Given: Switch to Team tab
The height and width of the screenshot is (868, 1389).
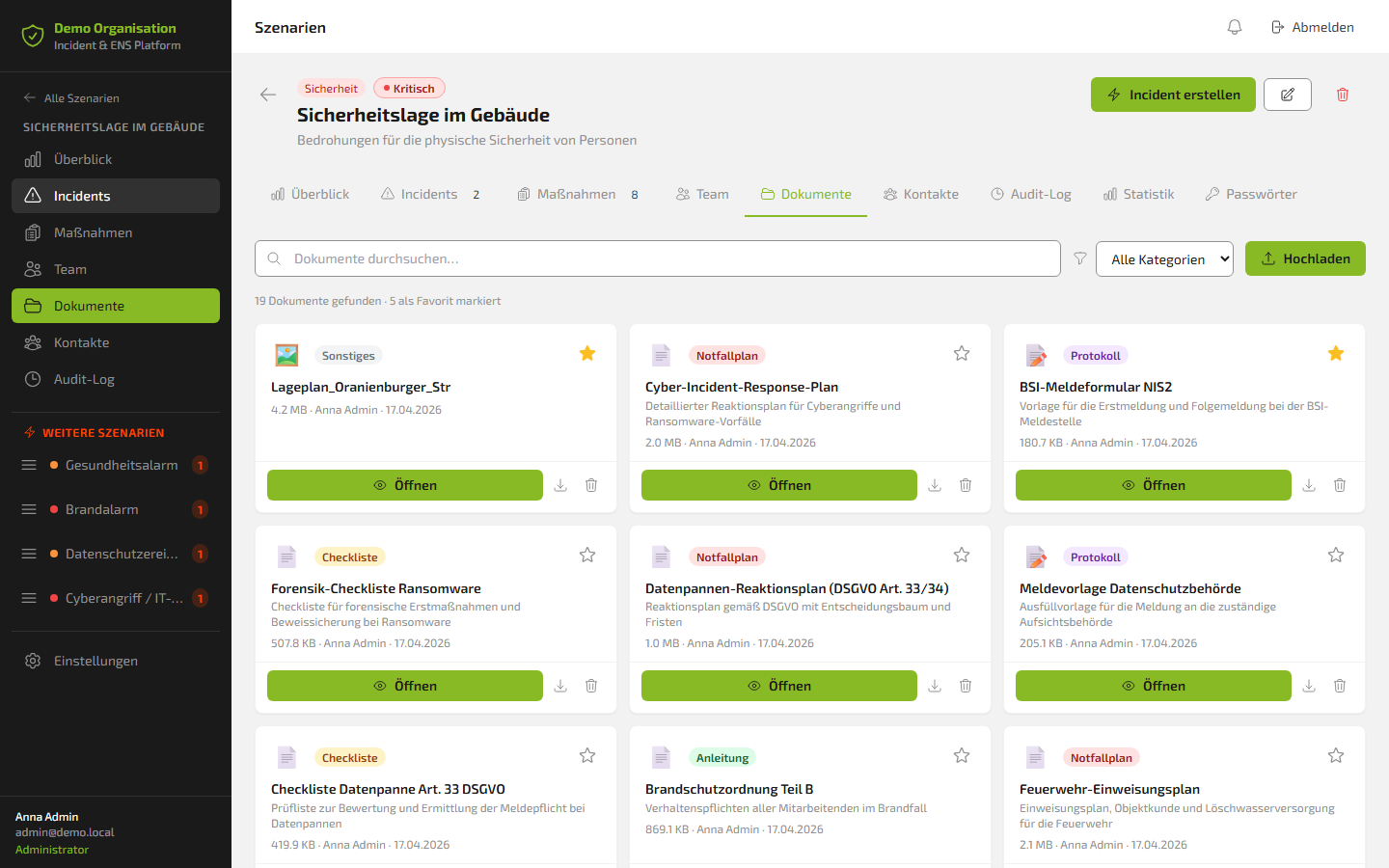Looking at the screenshot, I should (702, 194).
